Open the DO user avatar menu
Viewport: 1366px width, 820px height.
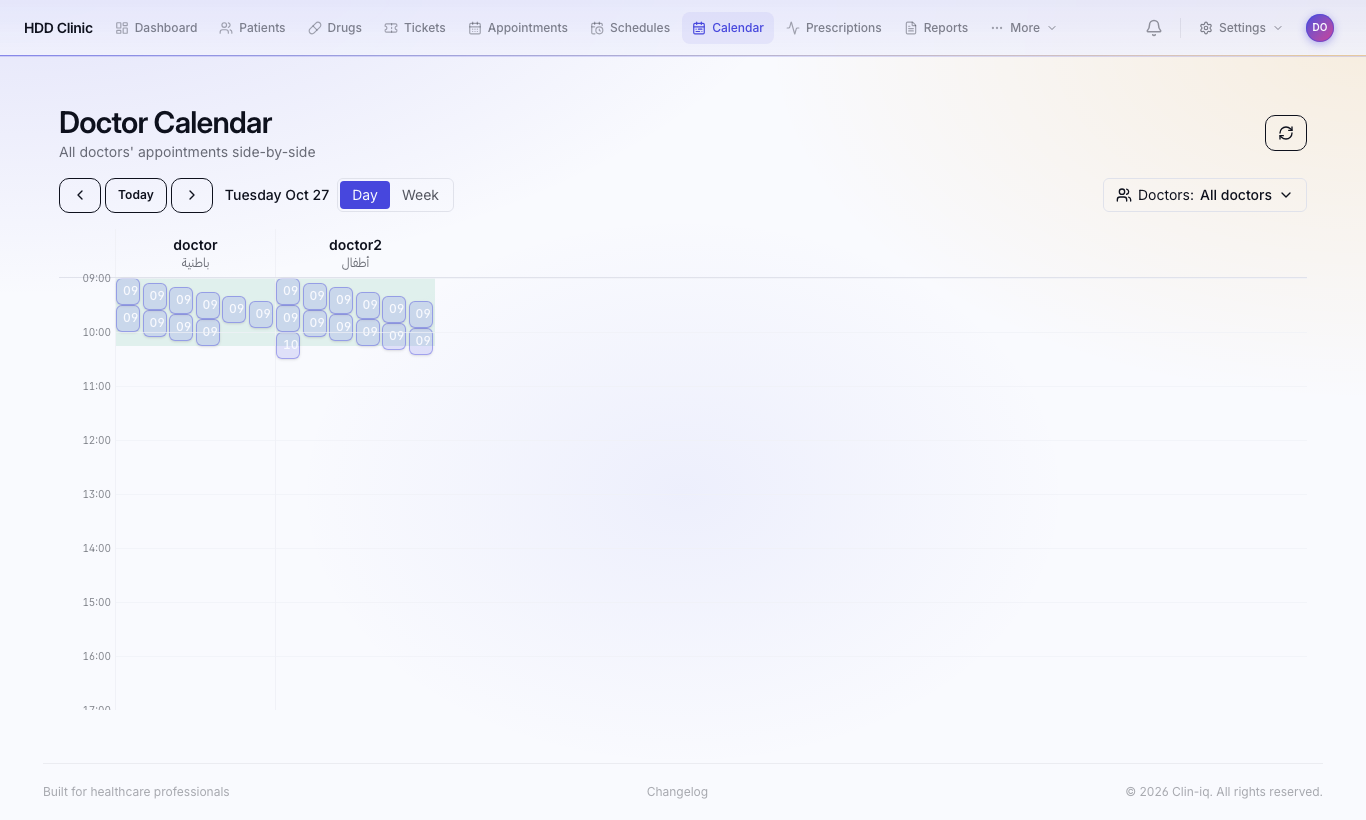[1320, 28]
